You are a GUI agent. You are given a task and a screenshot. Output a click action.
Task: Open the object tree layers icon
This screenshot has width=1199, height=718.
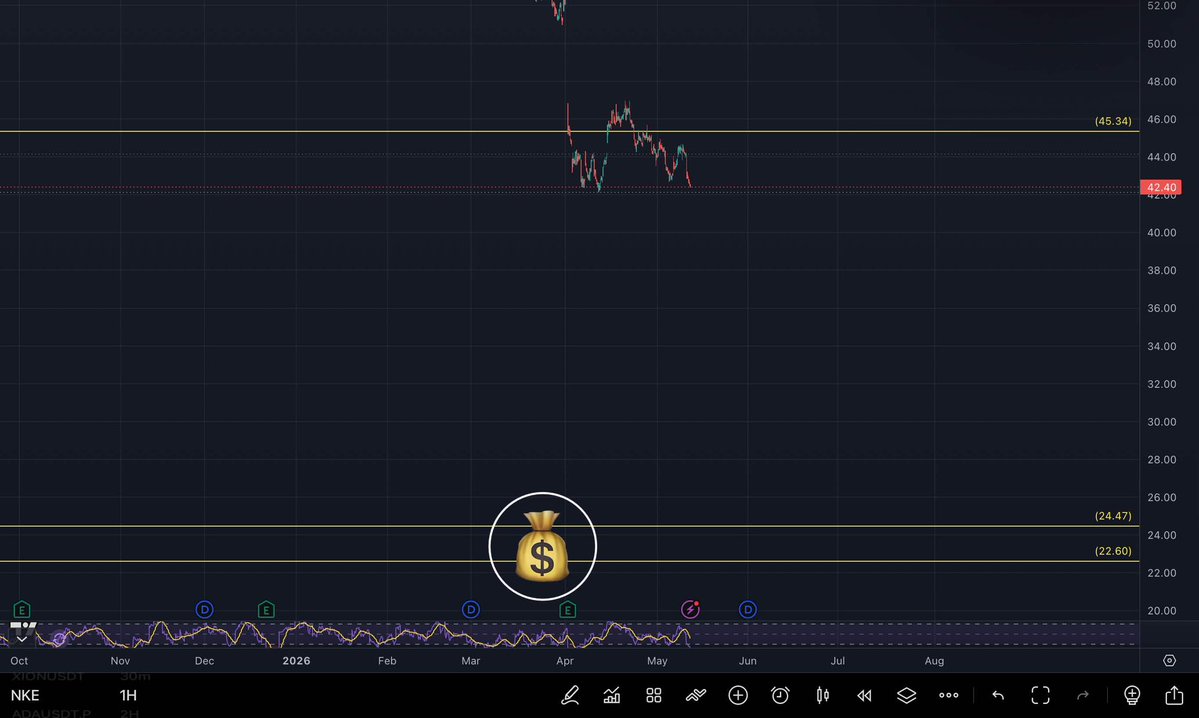click(906, 695)
